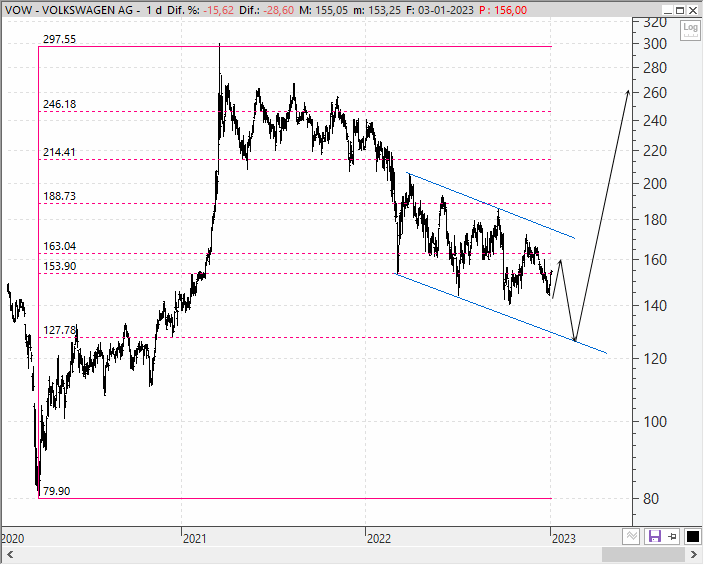Click the VOW - VOLKSWAGEN AG title text
The height and width of the screenshot is (565, 704).
tap(69, 10)
